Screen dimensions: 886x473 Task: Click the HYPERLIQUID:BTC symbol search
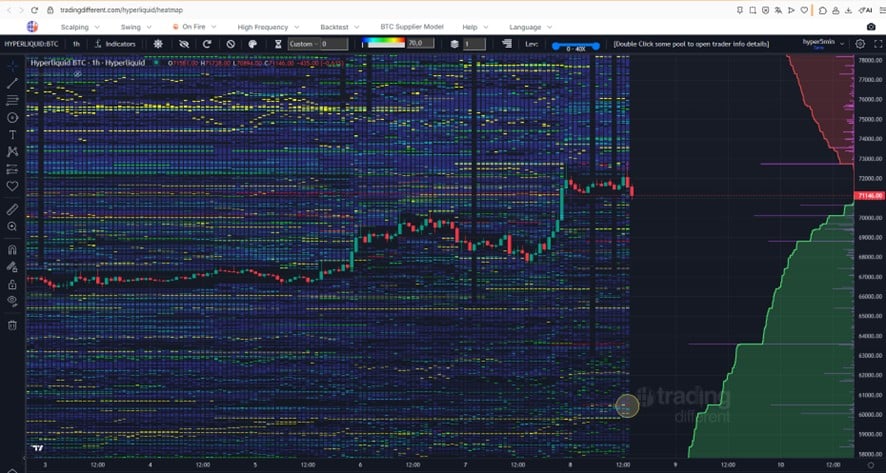[x=31, y=44]
